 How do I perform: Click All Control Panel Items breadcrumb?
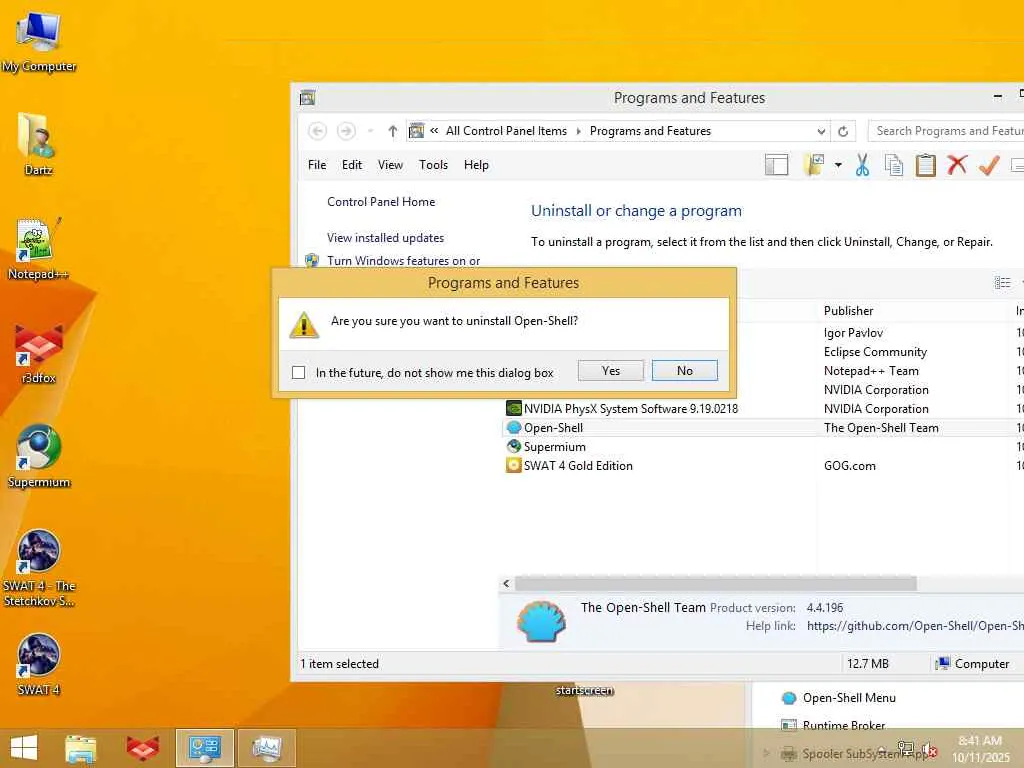[x=506, y=131]
